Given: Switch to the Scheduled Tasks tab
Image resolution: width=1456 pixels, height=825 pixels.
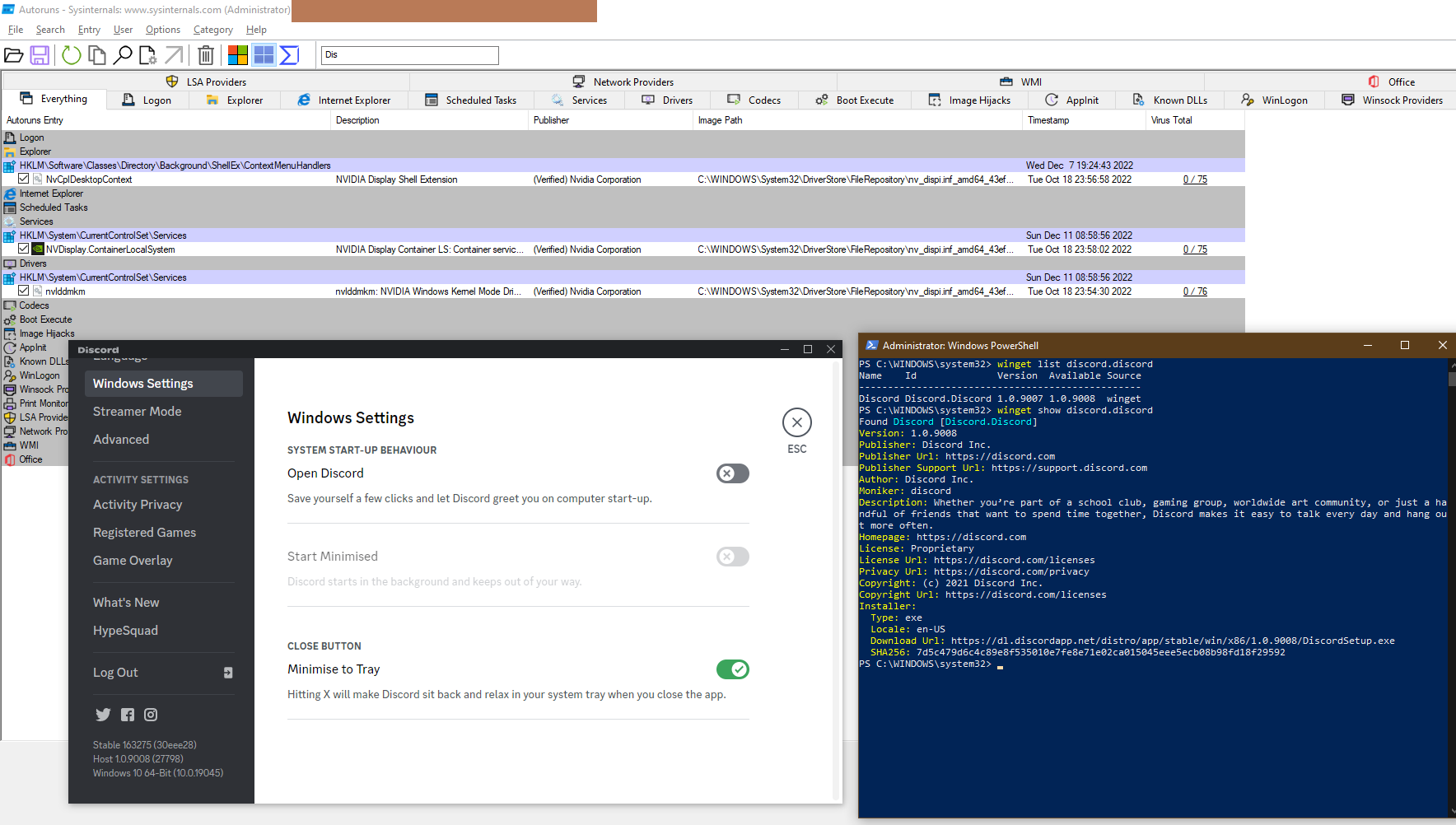Looking at the screenshot, I should pos(470,100).
